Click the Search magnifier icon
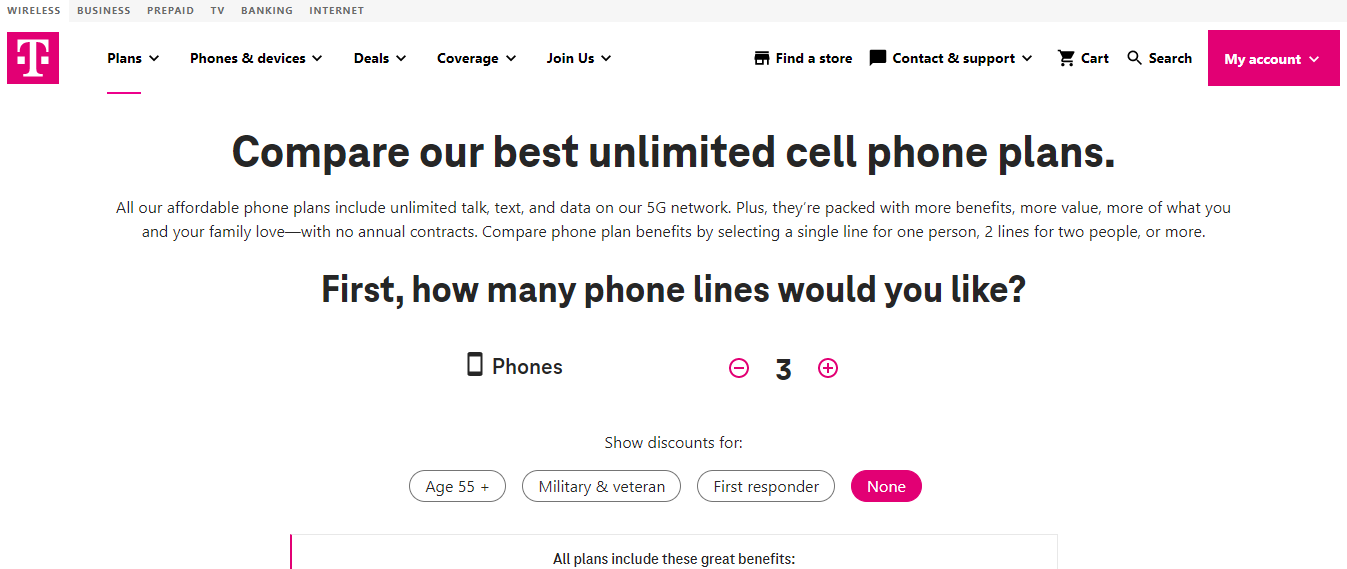Viewport: 1347px width, 569px height. (x=1134, y=58)
